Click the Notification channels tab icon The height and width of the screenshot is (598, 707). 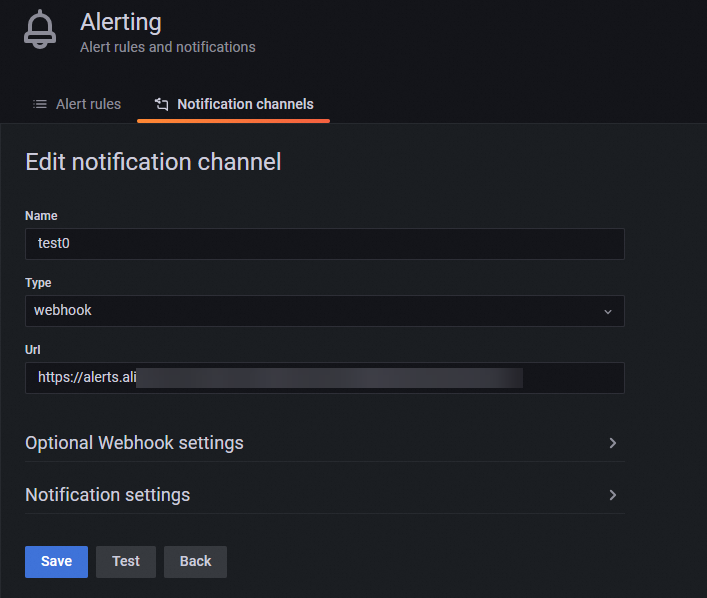[162, 104]
